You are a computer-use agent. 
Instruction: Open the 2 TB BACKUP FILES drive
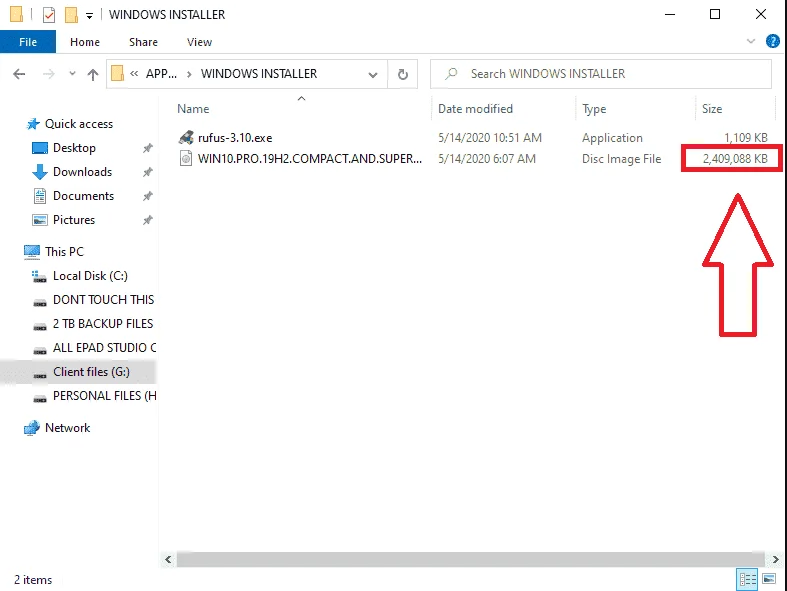[103, 324]
